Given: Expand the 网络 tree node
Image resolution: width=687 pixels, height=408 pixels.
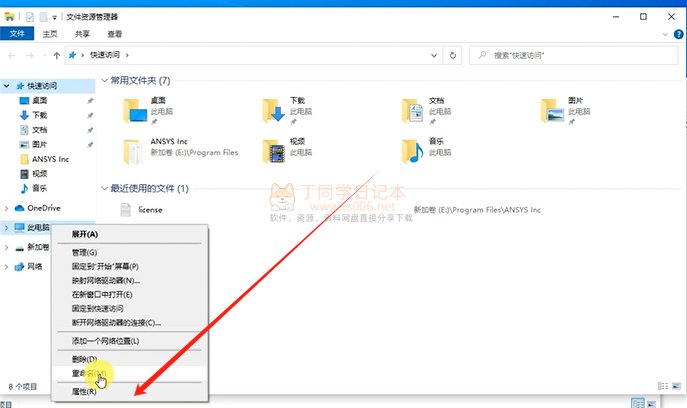Looking at the screenshot, I should click(x=6, y=266).
